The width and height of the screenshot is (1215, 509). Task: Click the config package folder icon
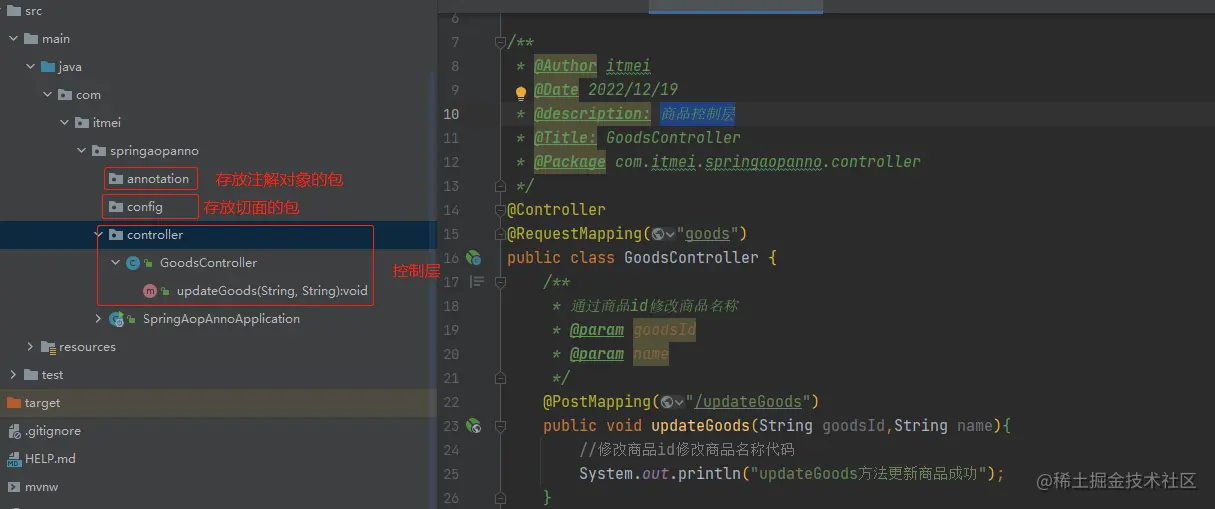click(116, 207)
